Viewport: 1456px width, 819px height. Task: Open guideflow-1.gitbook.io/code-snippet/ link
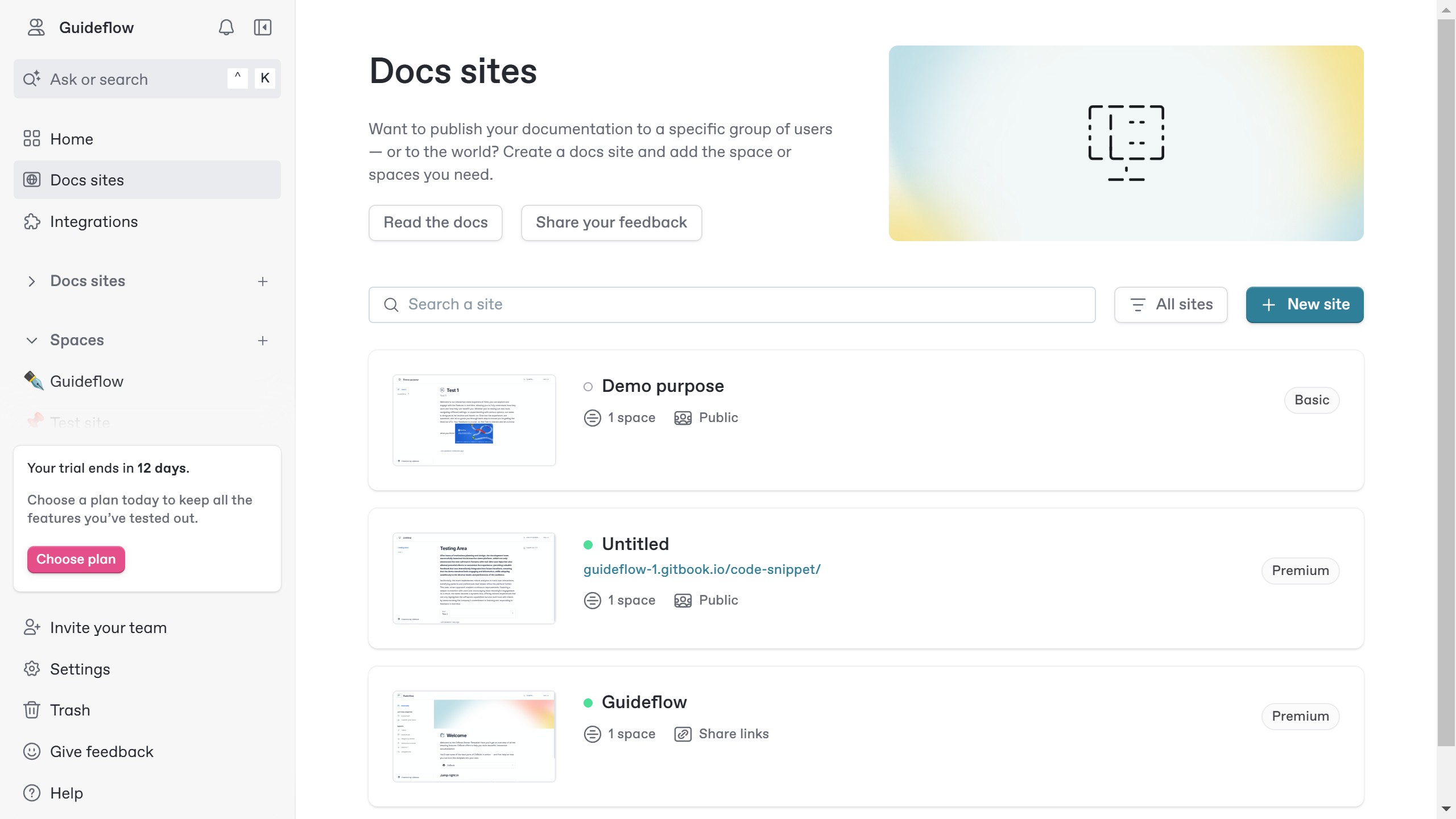[x=702, y=569]
